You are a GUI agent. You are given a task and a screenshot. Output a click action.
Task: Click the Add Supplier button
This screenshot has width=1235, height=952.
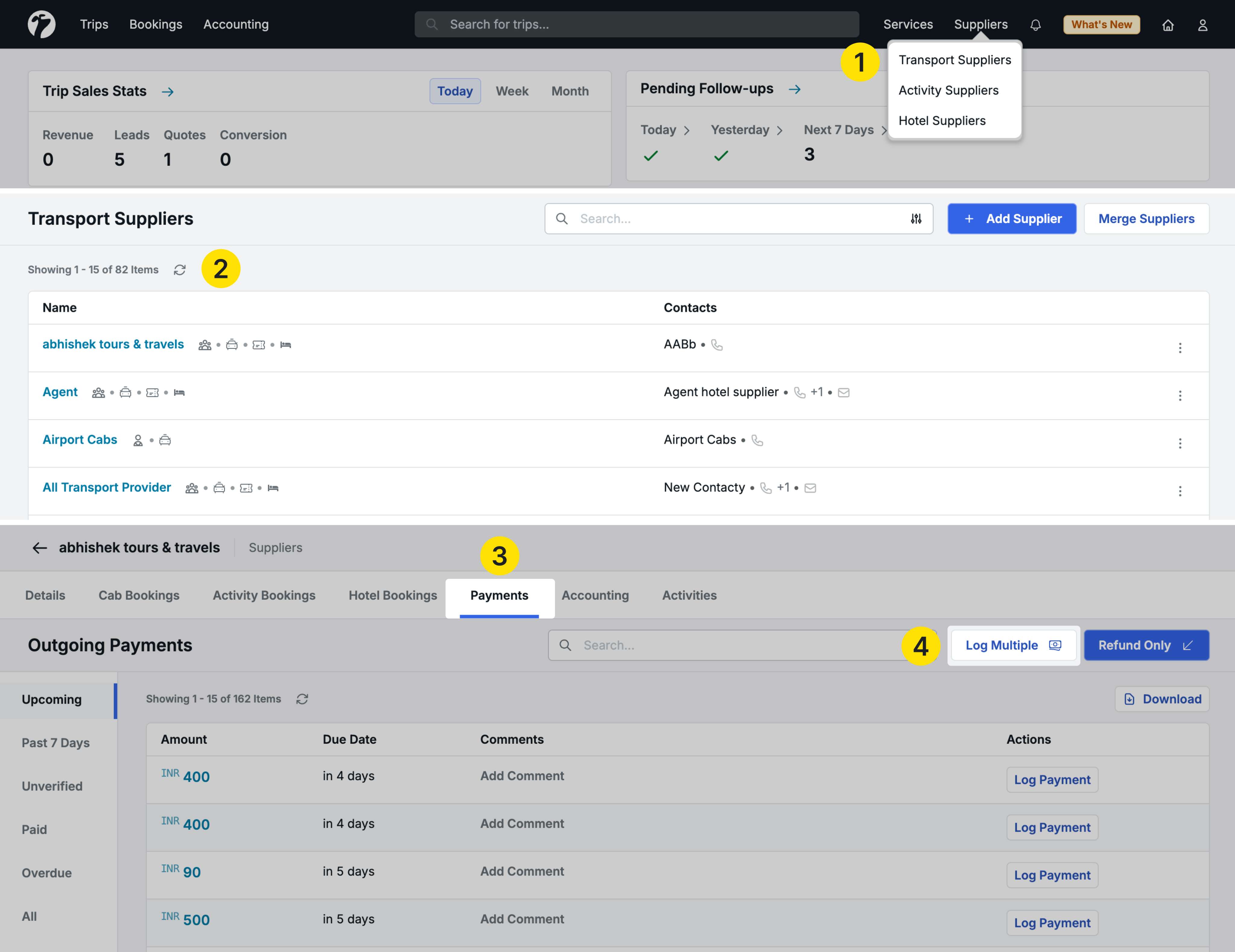coord(1011,219)
